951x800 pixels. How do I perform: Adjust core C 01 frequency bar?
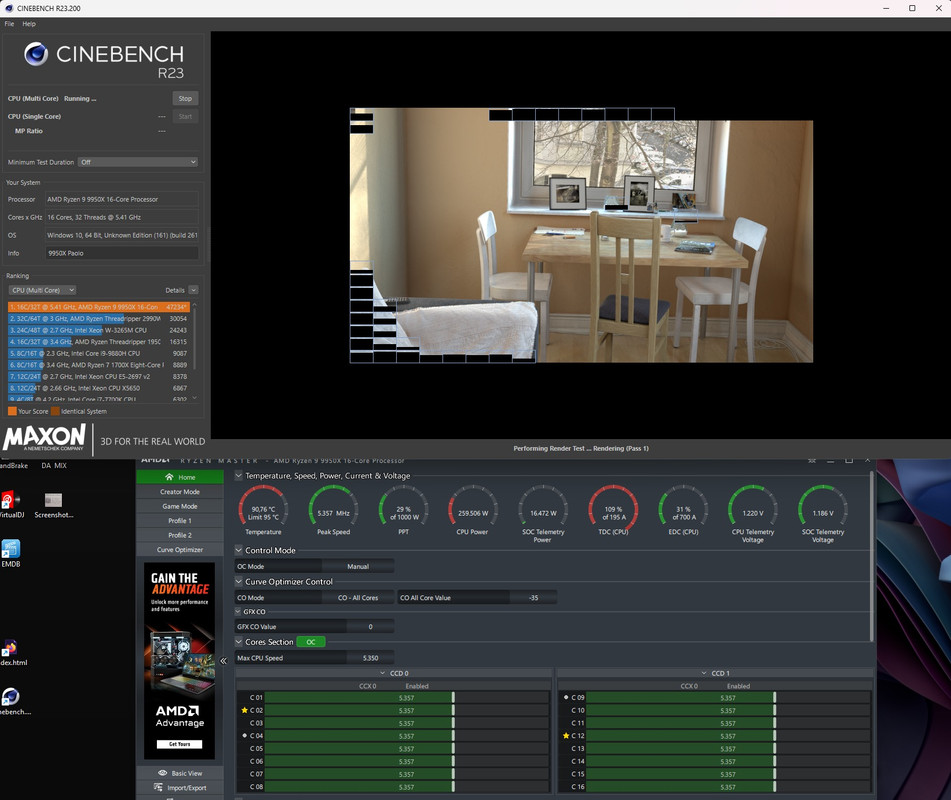[x=406, y=697]
